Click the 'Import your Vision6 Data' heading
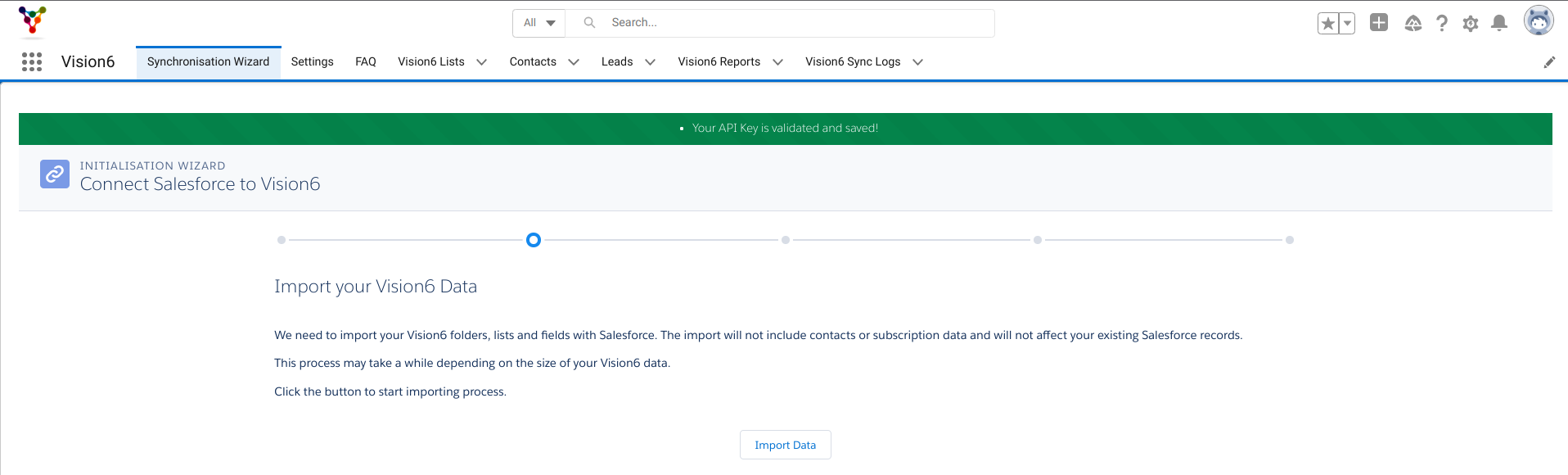Viewport: 1568px width, 475px height. coord(376,287)
